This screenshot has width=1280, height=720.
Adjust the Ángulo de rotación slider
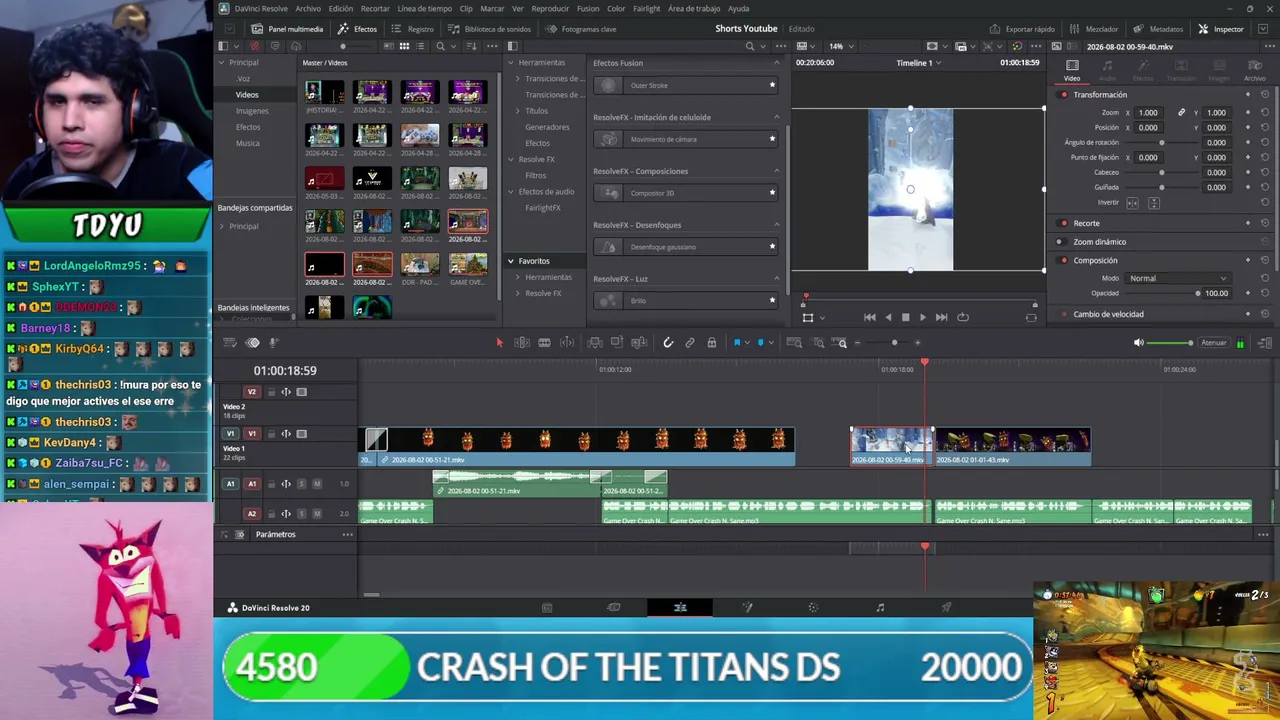click(x=1161, y=143)
